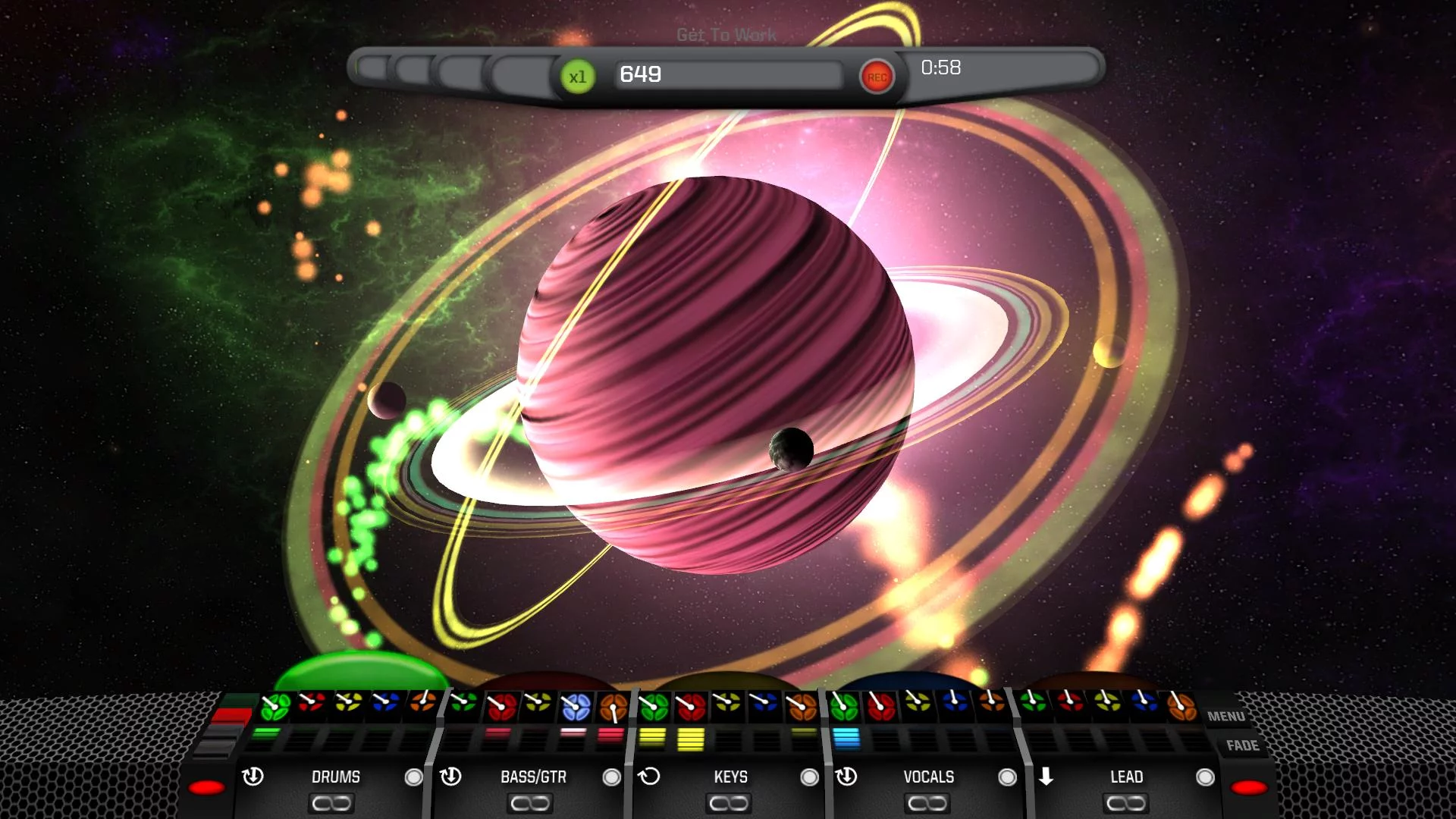The width and height of the screenshot is (1456, 819).
Task: Click the Lead down-arrow mode icon
Action: (1046, 777)
